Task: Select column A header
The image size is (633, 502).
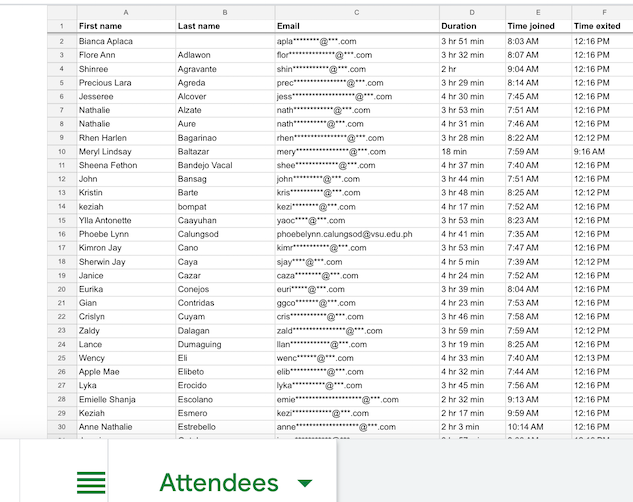Action: pos(124,11)
